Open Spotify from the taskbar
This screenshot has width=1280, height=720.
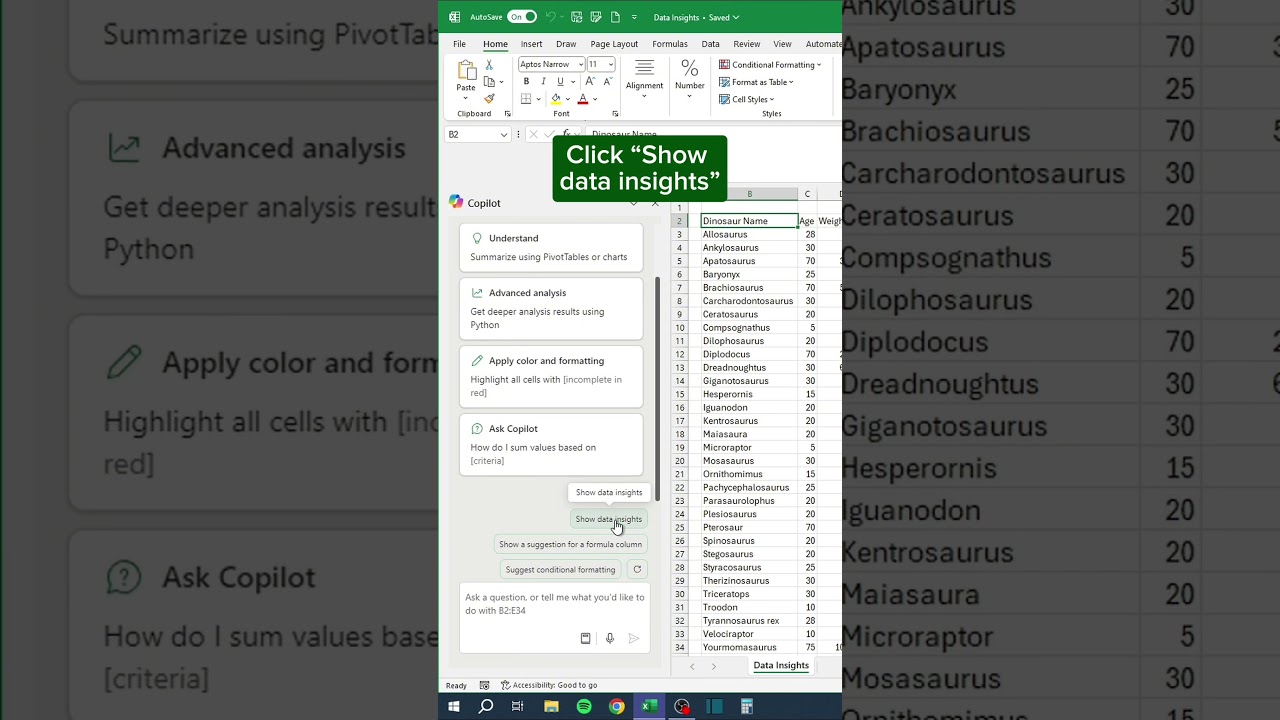[584, 706]
